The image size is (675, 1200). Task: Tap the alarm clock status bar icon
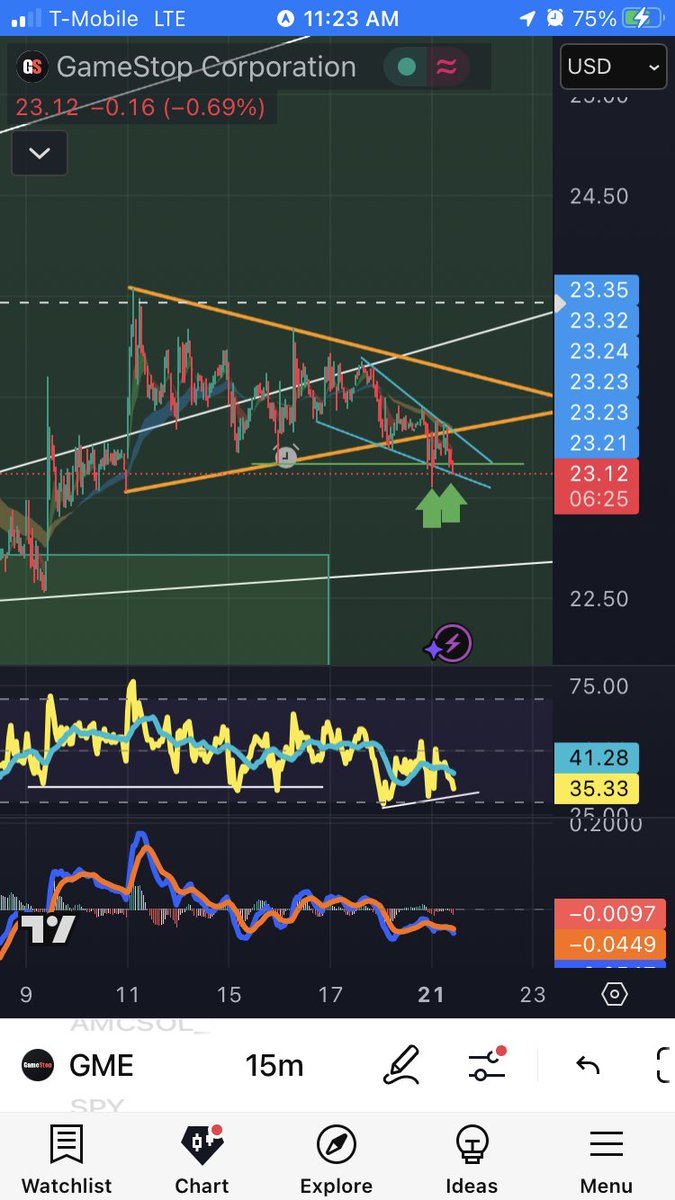point(557,18)
